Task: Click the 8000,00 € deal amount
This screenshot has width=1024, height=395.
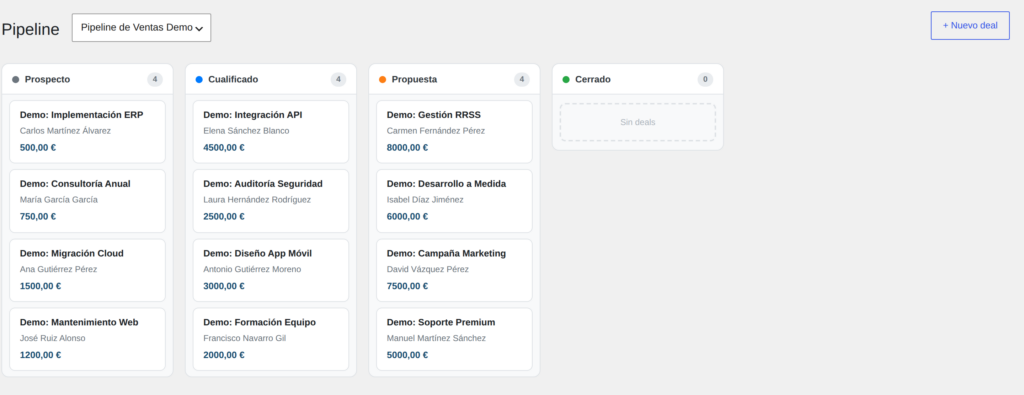Action: coord(408,148)
